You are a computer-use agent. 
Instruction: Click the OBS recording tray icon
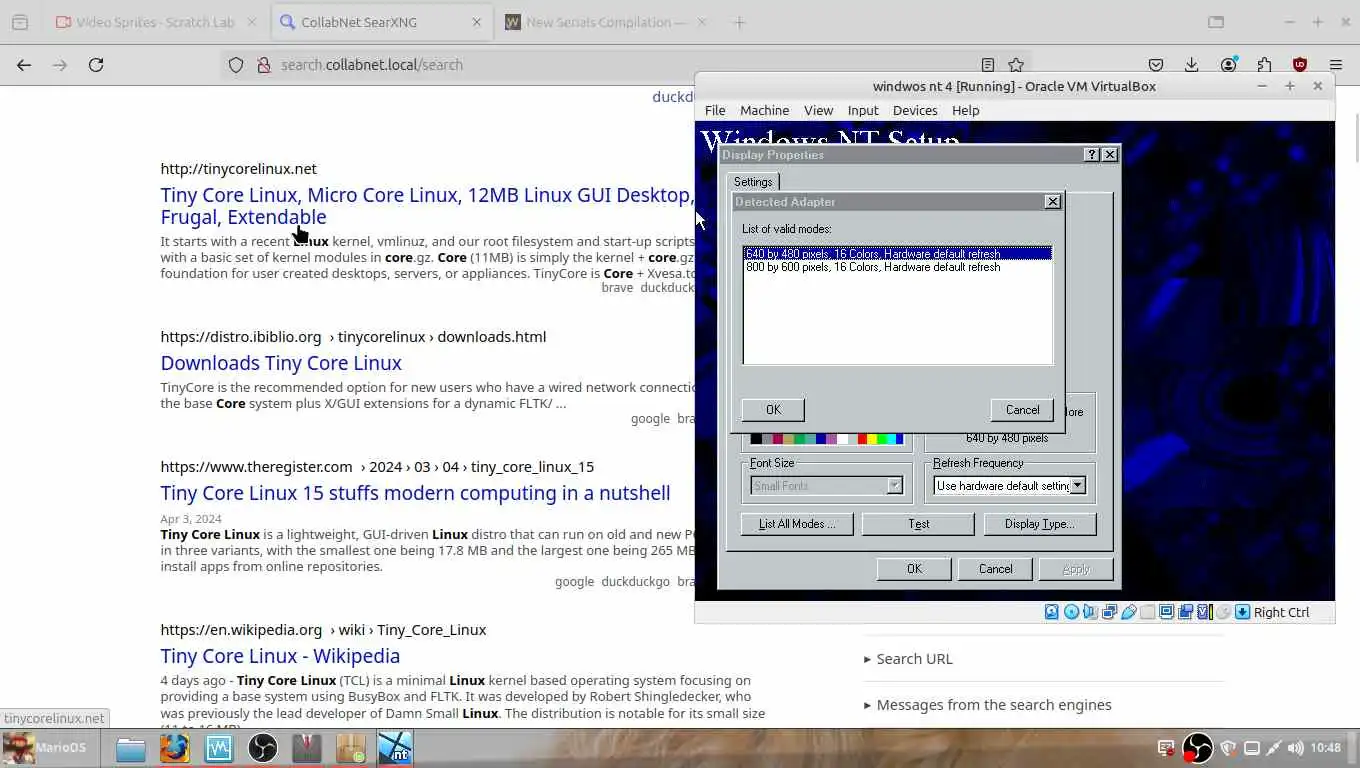(x=1197, y=748)
